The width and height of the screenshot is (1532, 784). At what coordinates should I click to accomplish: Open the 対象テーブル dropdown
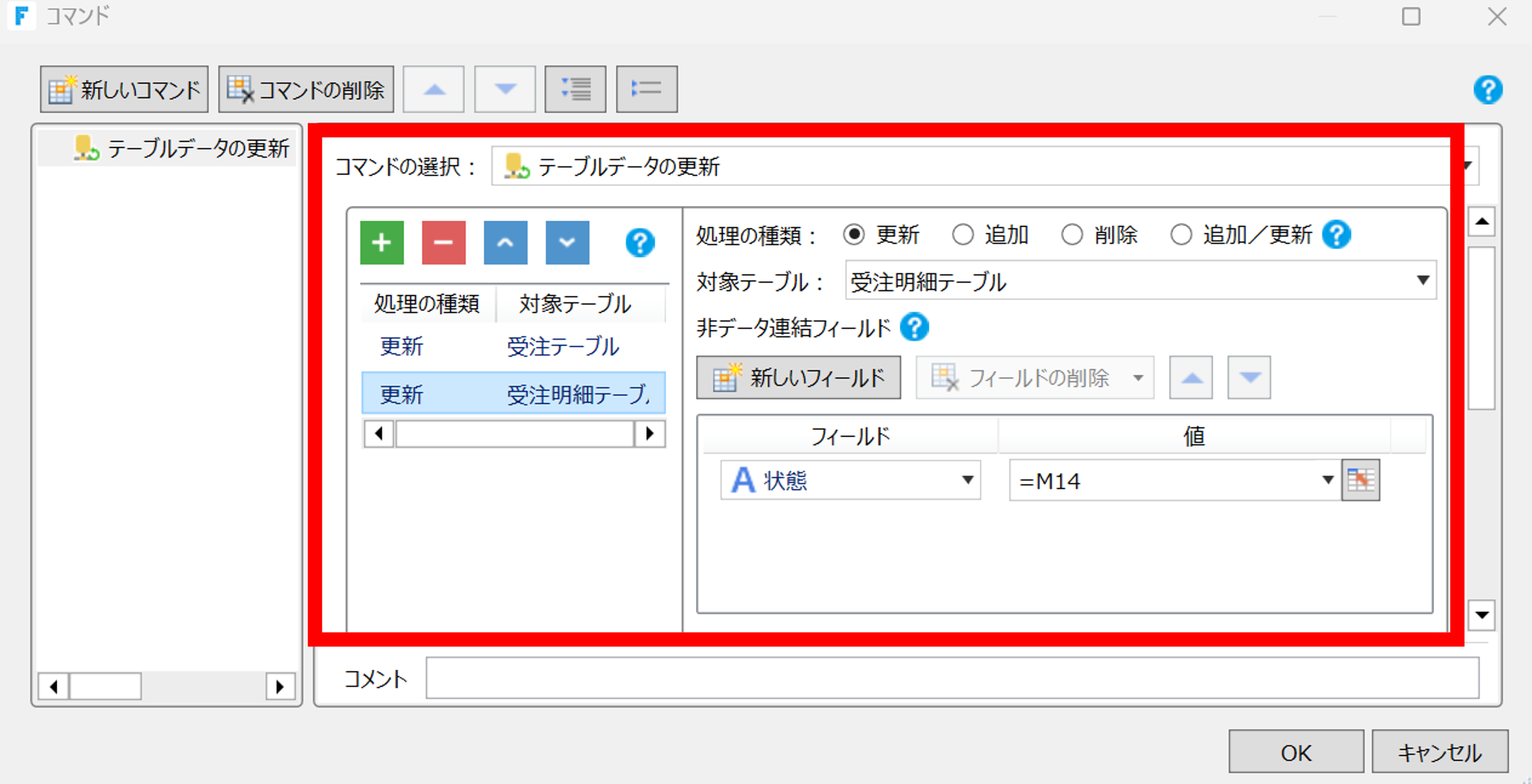click(1422, 281)
